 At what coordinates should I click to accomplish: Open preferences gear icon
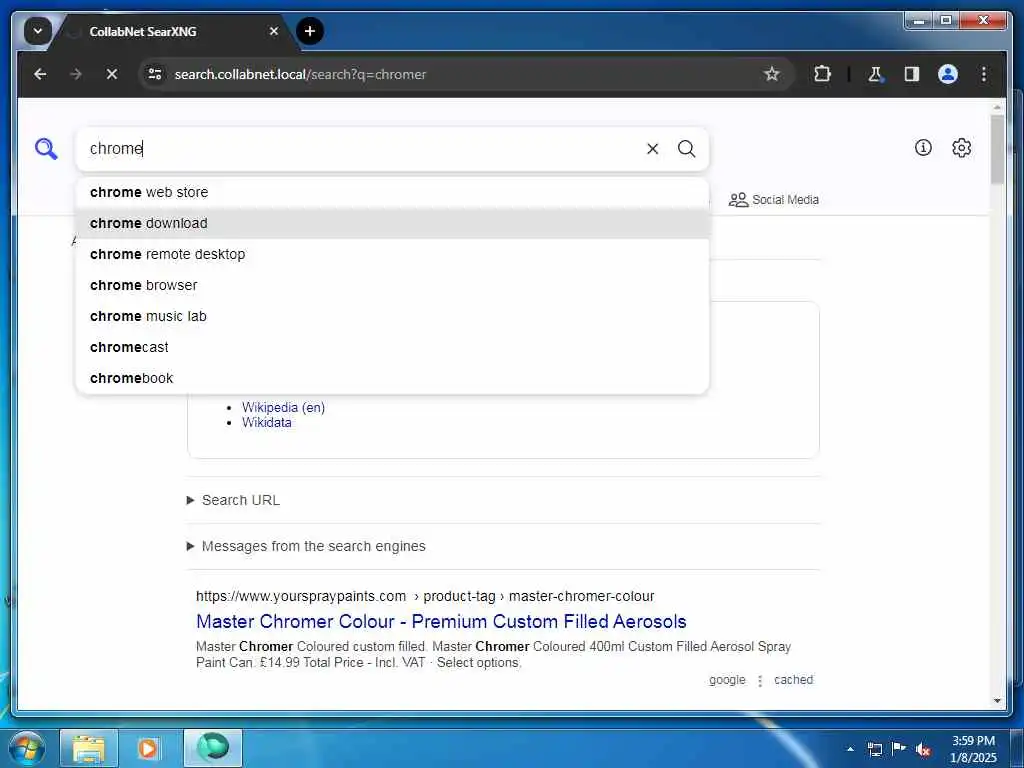tap(961, 148)
